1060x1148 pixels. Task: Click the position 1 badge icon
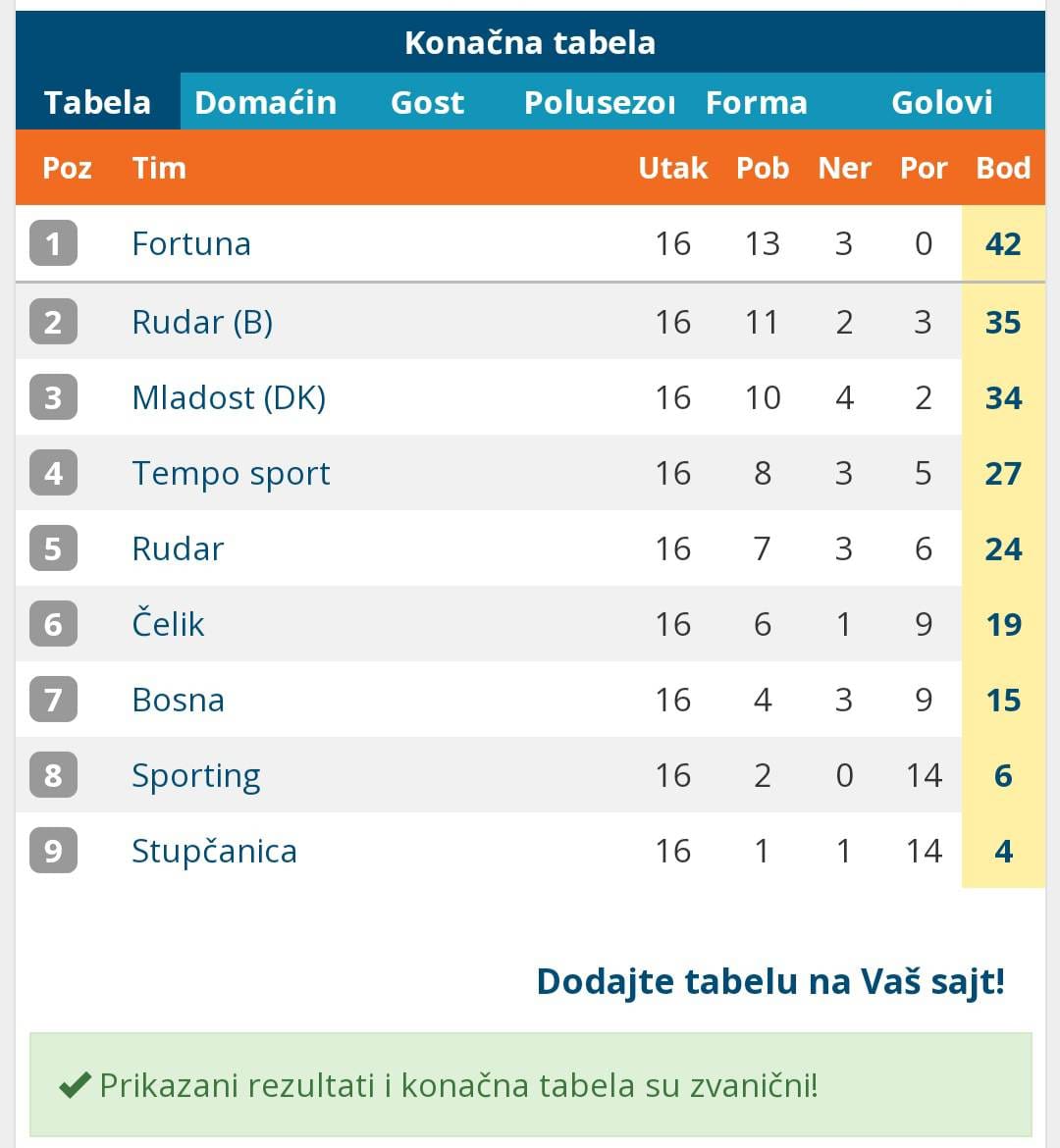coord(53,243)
